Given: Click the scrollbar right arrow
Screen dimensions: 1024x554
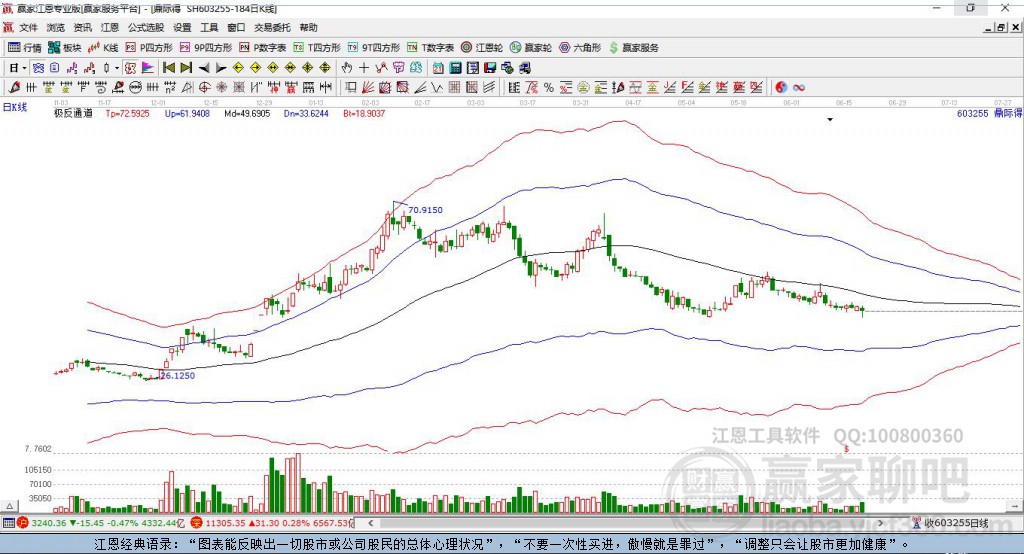Looking at the screenshot, I should (880, 523).
